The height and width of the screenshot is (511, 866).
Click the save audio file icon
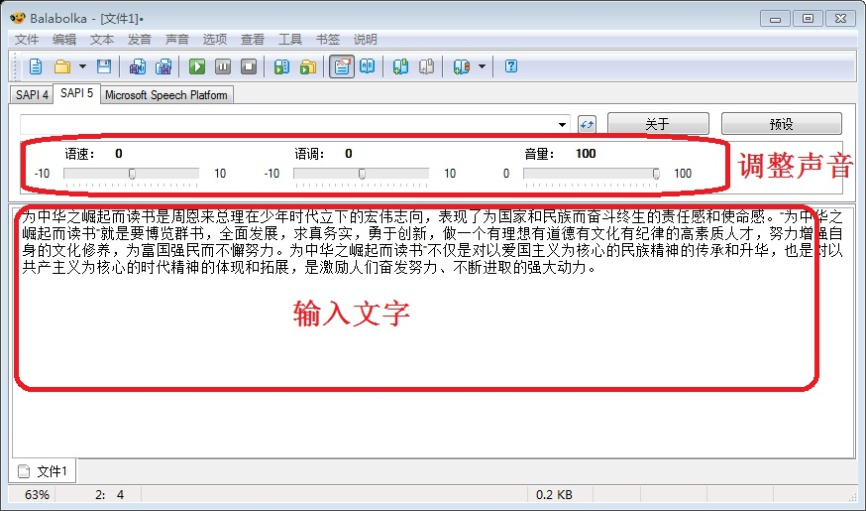pos(138,67)
